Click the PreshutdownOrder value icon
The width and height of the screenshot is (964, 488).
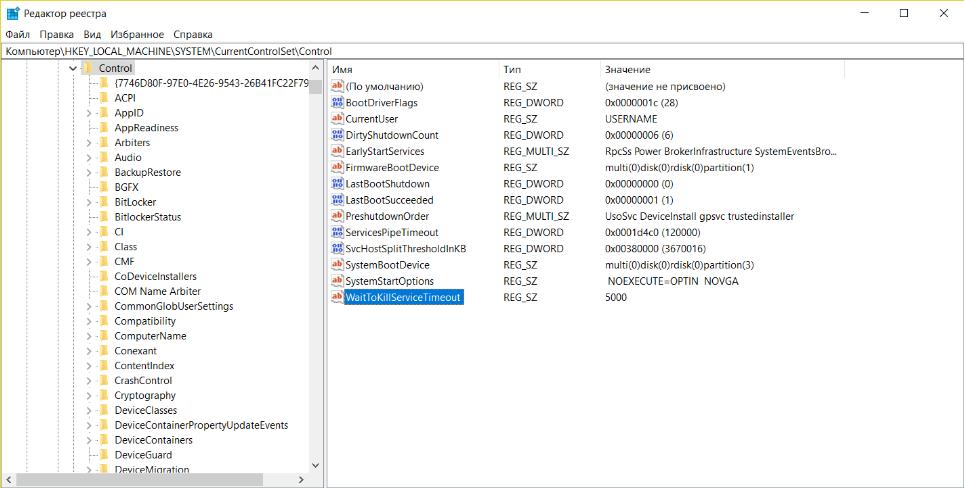337,216
